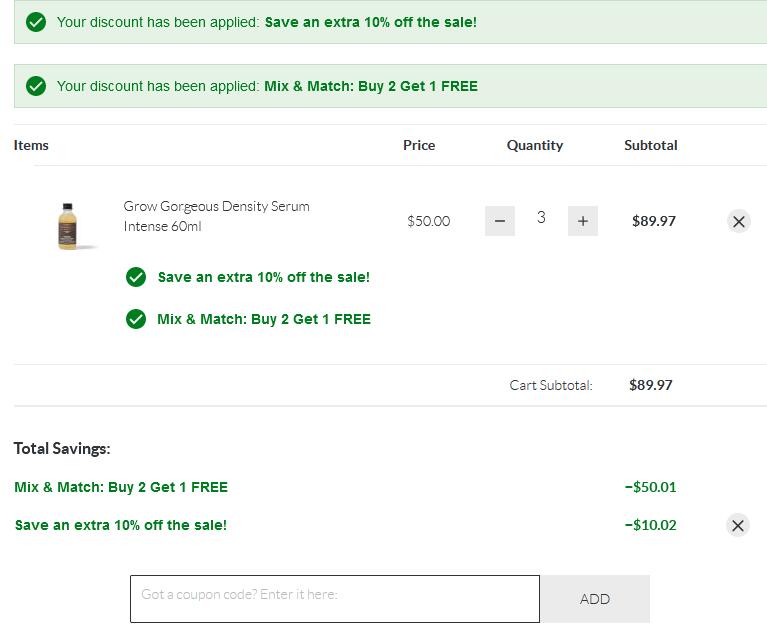Remove Density Serum item from cart

tap(738, 221)
